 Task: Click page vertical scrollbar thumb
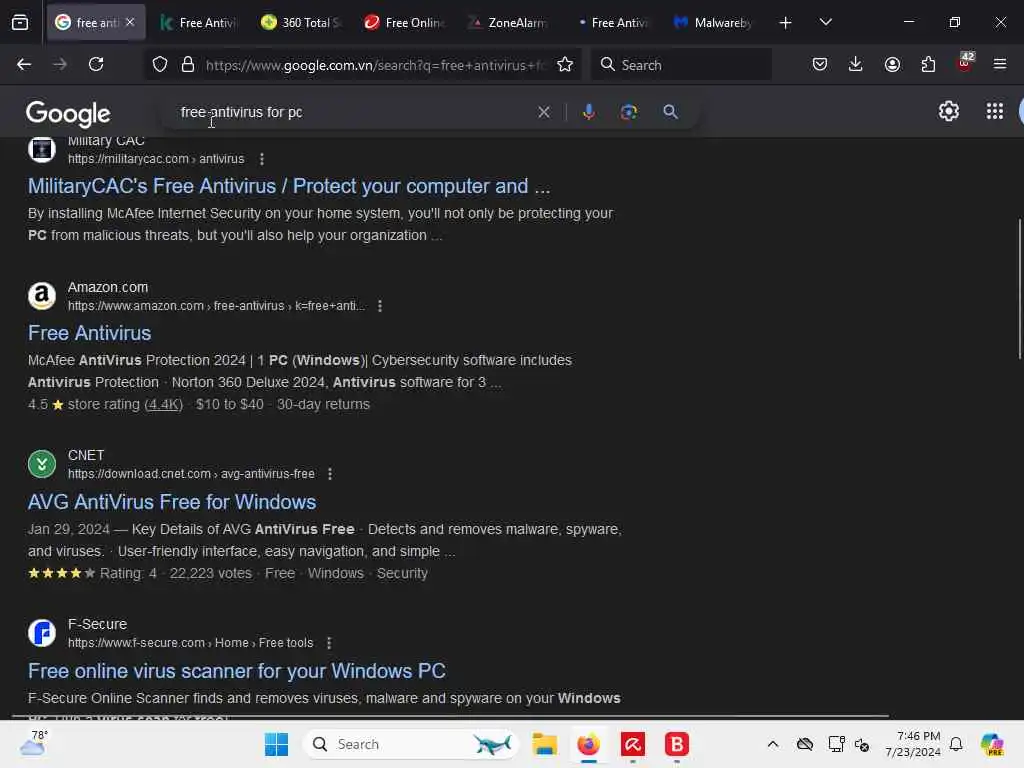(1019, 289)
